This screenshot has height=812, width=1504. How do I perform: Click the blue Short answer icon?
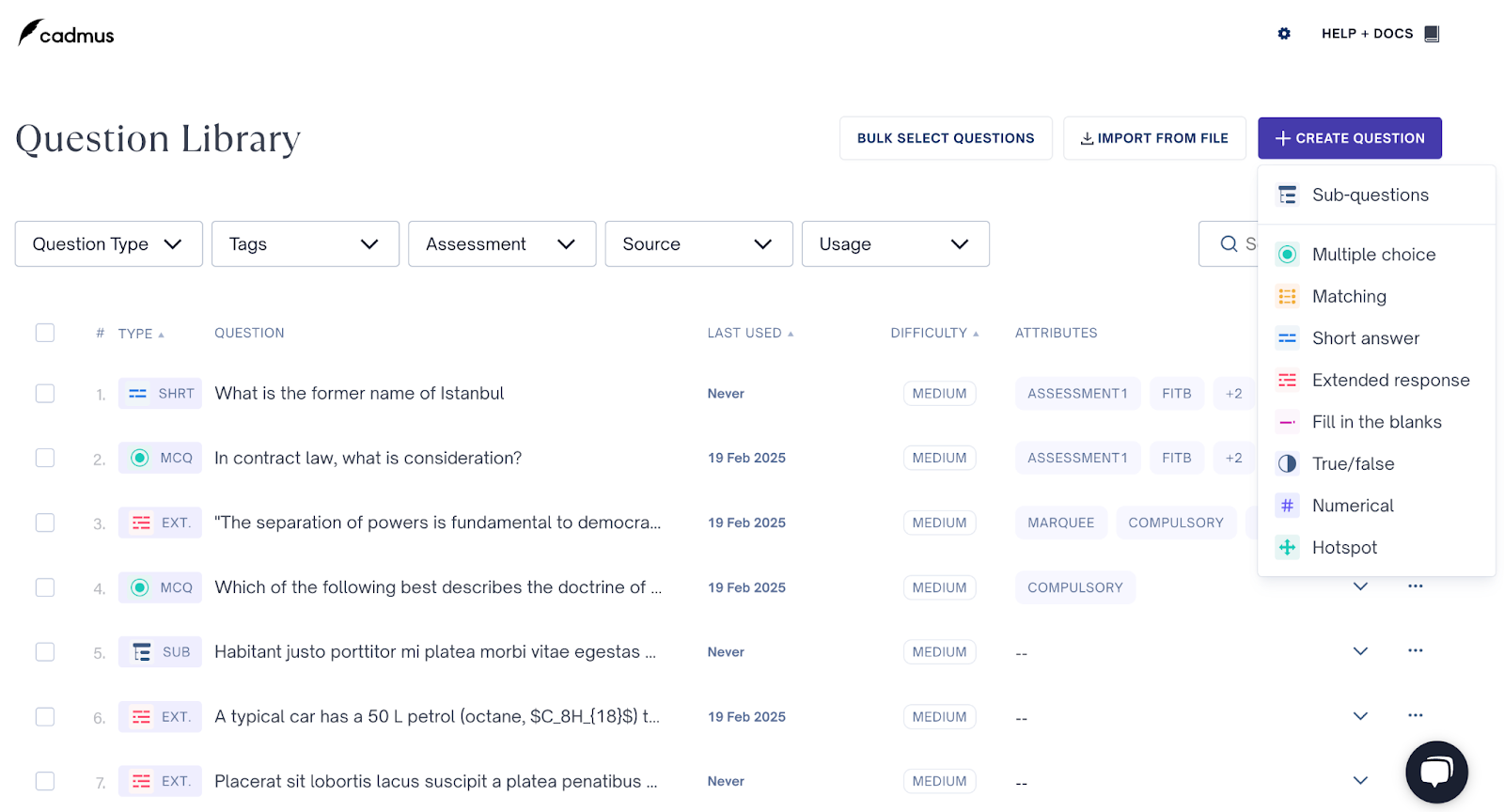point(1288,338)
